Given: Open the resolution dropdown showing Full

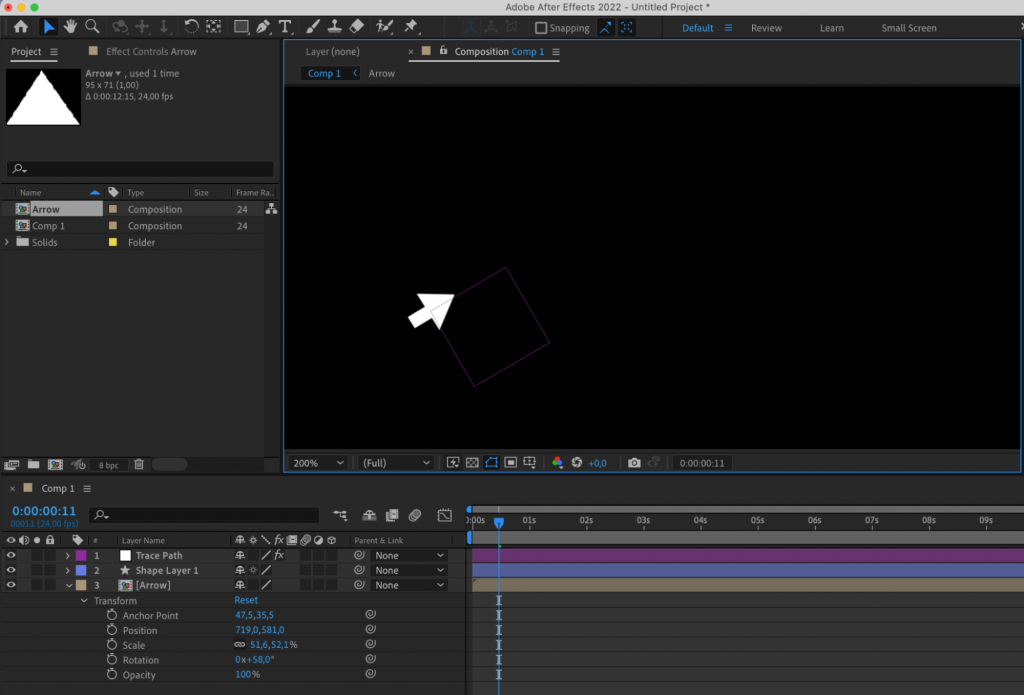Looking at the screenshot, I should (396, 462).
